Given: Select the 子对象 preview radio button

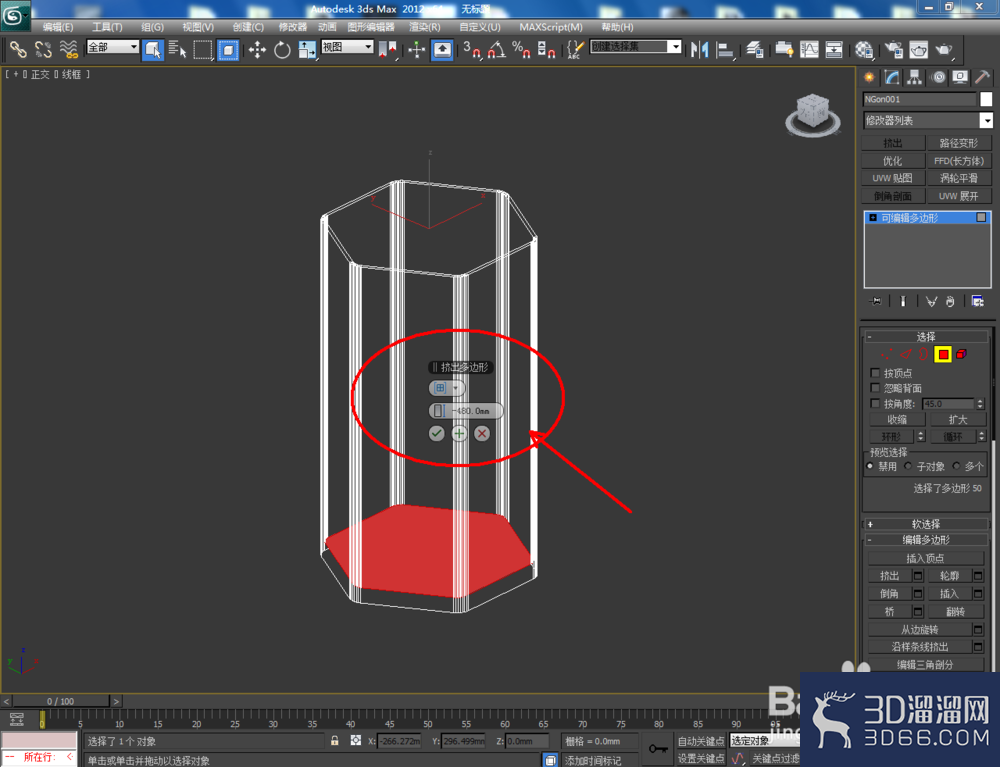Looking at the screenshot, I should pos(908,466).
